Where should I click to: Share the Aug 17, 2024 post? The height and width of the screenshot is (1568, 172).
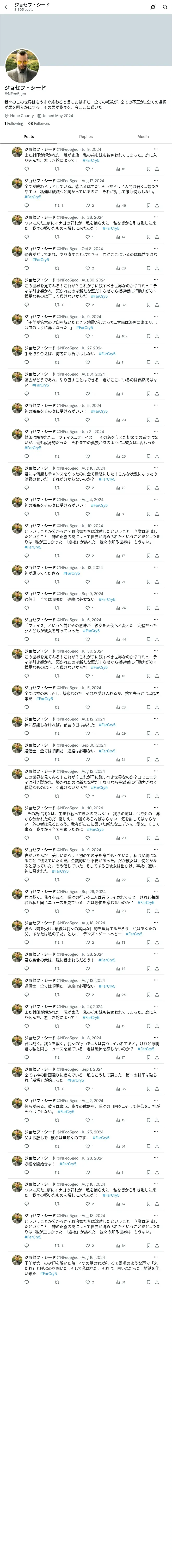pyautogui.click(x=157, y=206)
